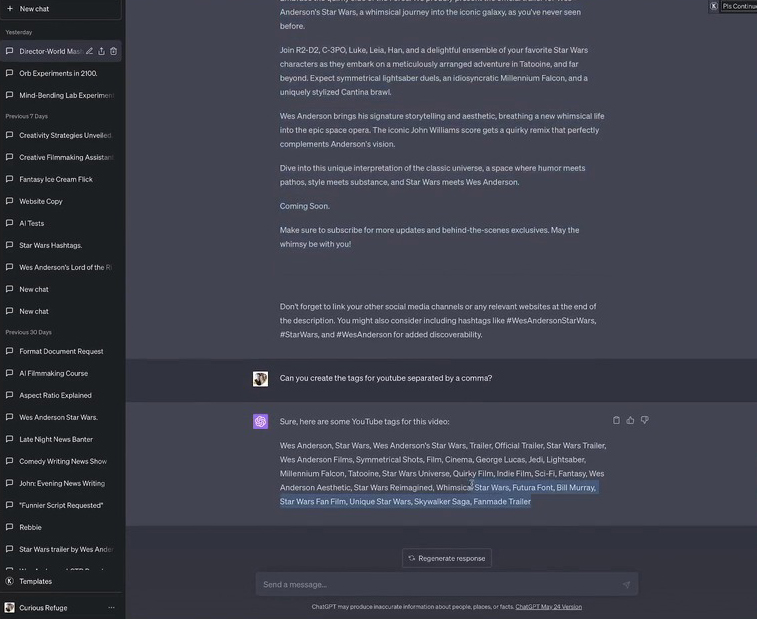This screenshot has height=619, width=757.
Task: Open the Templates item in sidebar
Action: coord(61,581)
